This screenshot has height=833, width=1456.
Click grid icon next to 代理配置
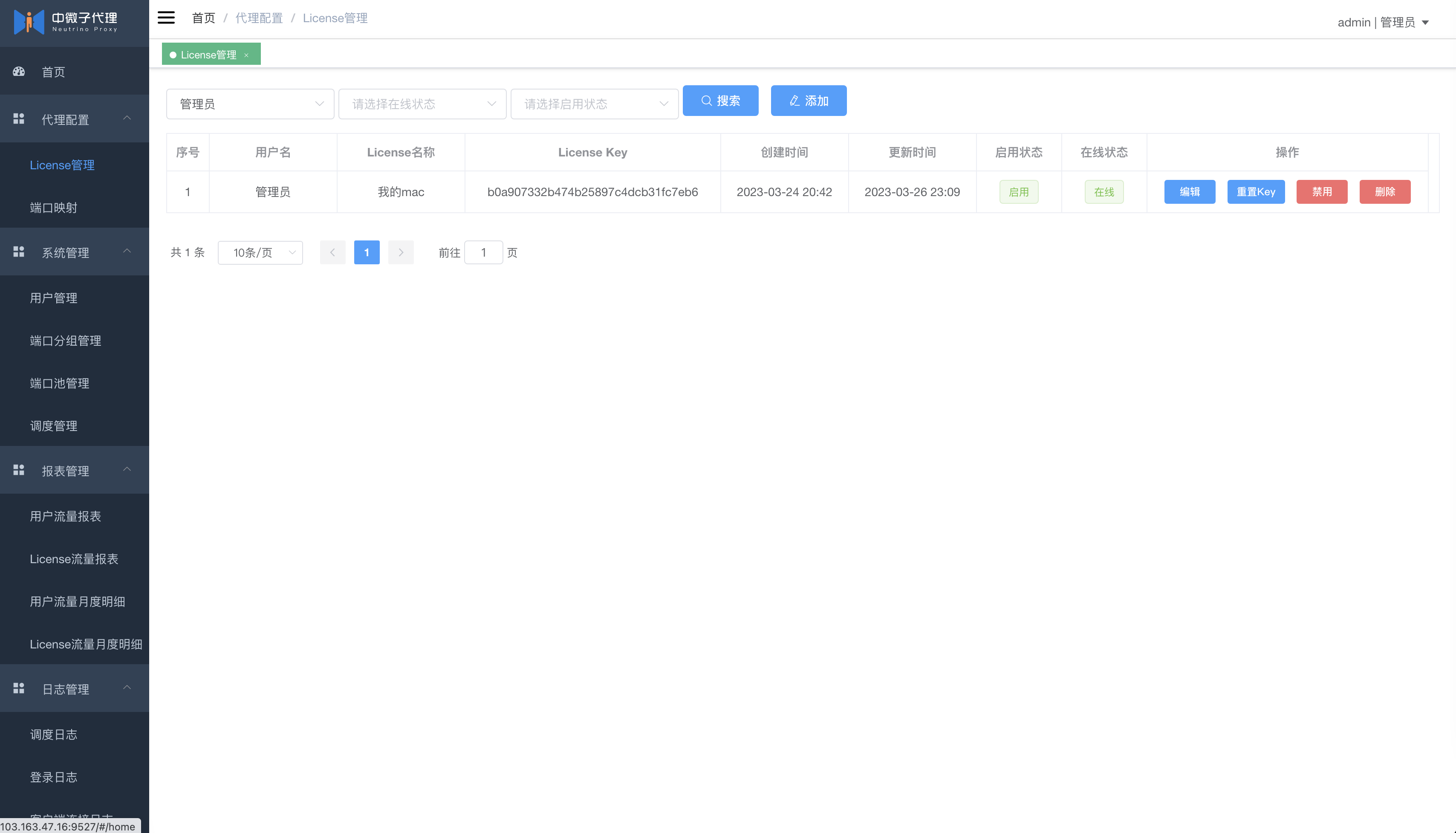[19, 119]
